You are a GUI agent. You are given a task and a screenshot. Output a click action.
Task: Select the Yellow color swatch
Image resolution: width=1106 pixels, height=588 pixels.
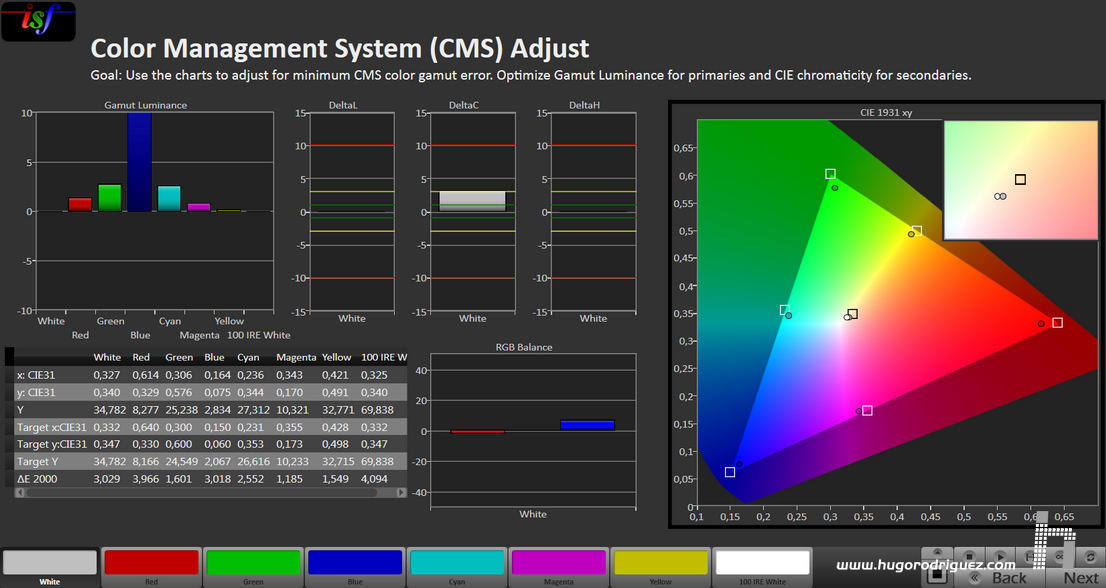coord(660,563)
